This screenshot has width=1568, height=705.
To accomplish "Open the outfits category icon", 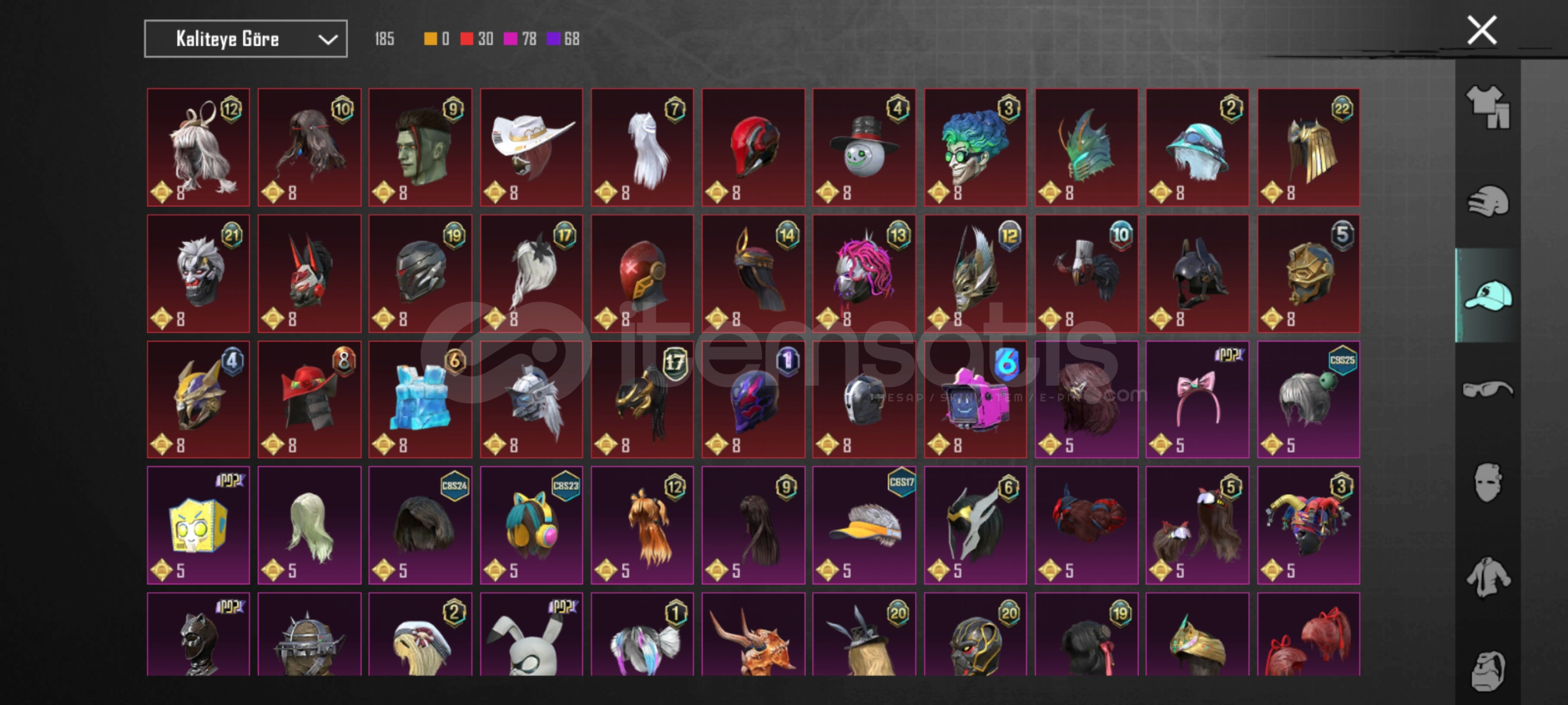I will pos(1488,107).
